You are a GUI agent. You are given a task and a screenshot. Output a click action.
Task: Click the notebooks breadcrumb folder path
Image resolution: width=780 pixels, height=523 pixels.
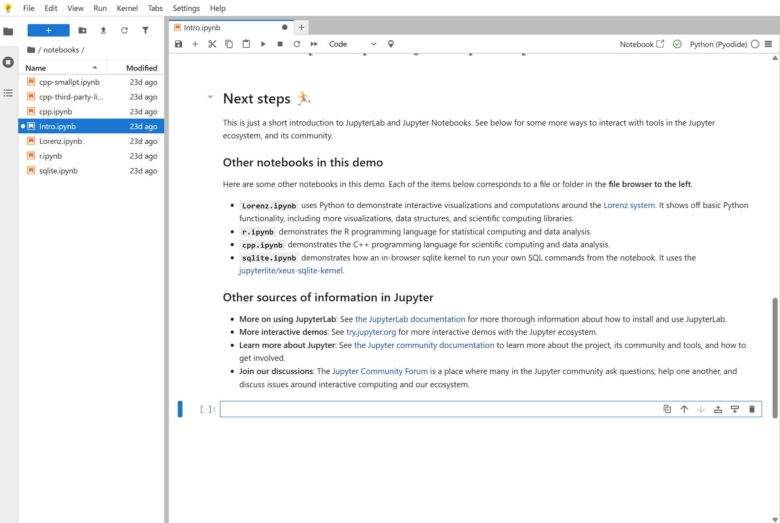(x=61, y=50)
